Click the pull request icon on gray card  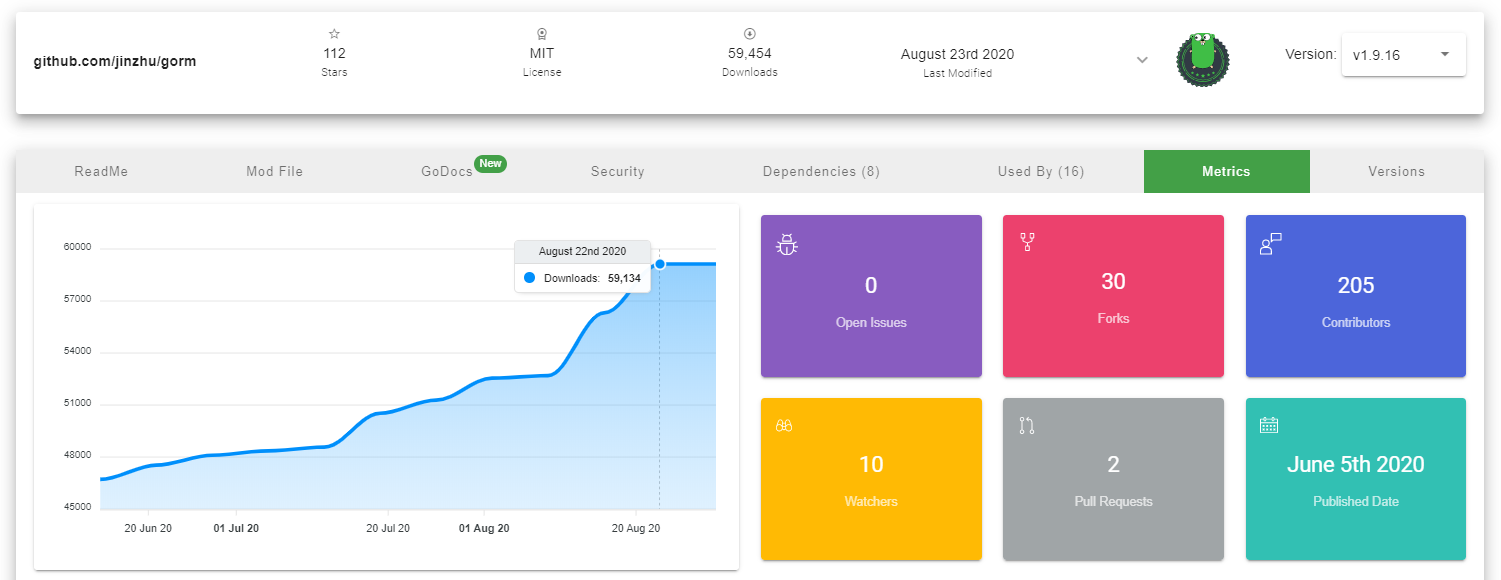(x=1027, y=425)
